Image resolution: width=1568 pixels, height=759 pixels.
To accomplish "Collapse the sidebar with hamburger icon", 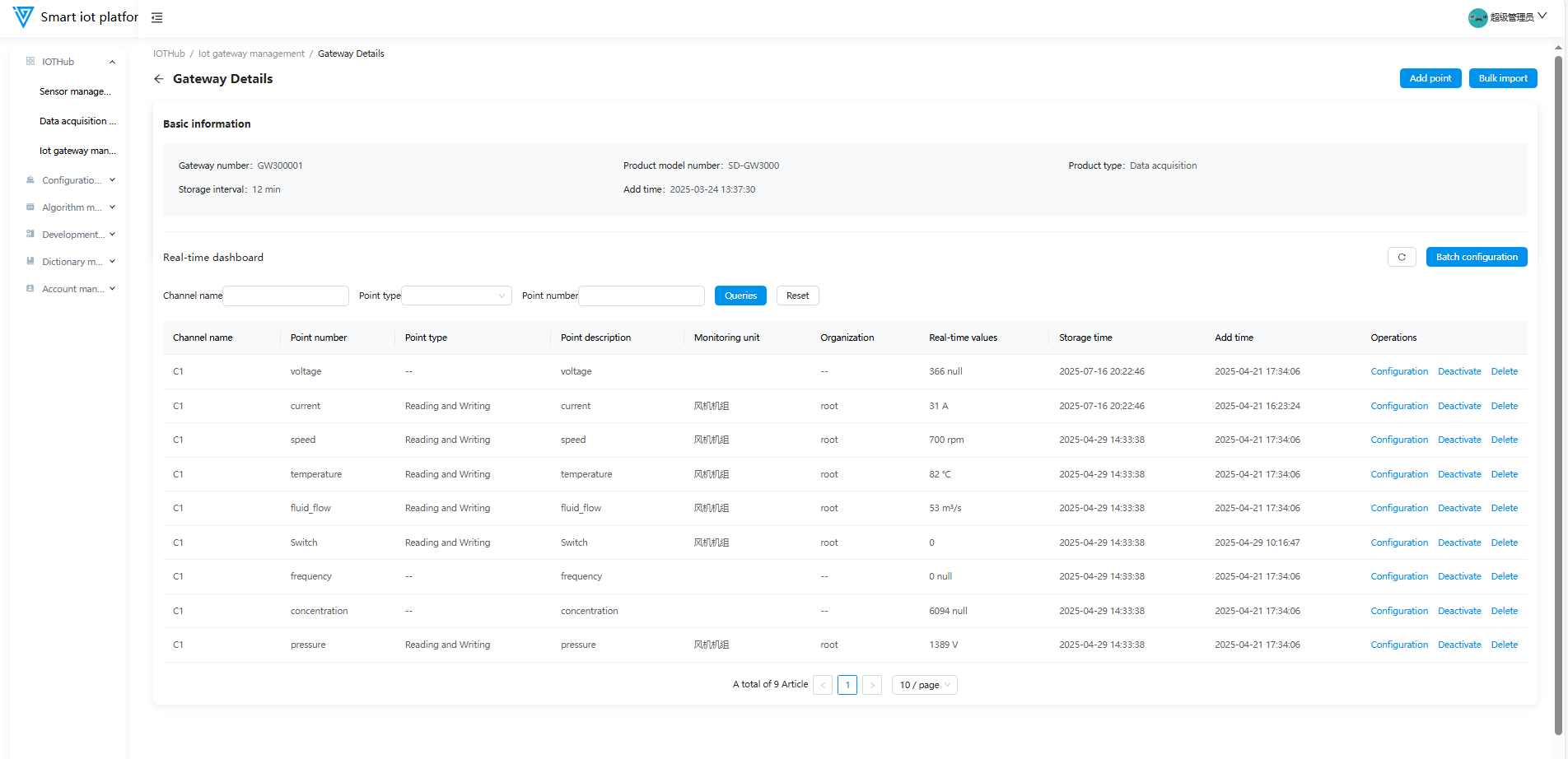I will coord(156,17).
